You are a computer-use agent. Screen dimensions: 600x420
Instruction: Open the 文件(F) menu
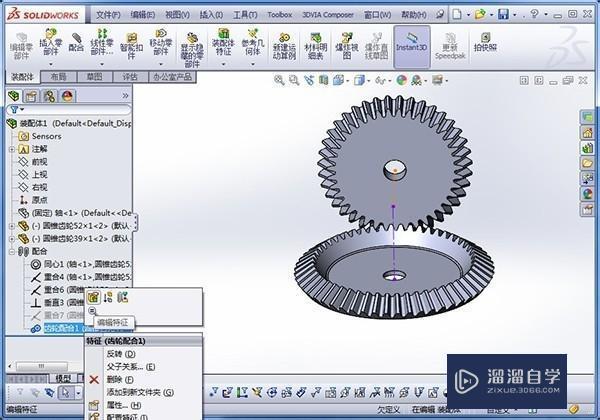pyautogui.click(x=108, y=15)
